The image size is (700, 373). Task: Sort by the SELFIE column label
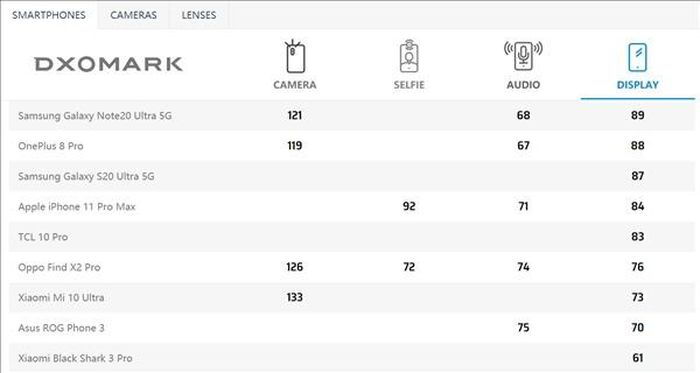point(409,85)
